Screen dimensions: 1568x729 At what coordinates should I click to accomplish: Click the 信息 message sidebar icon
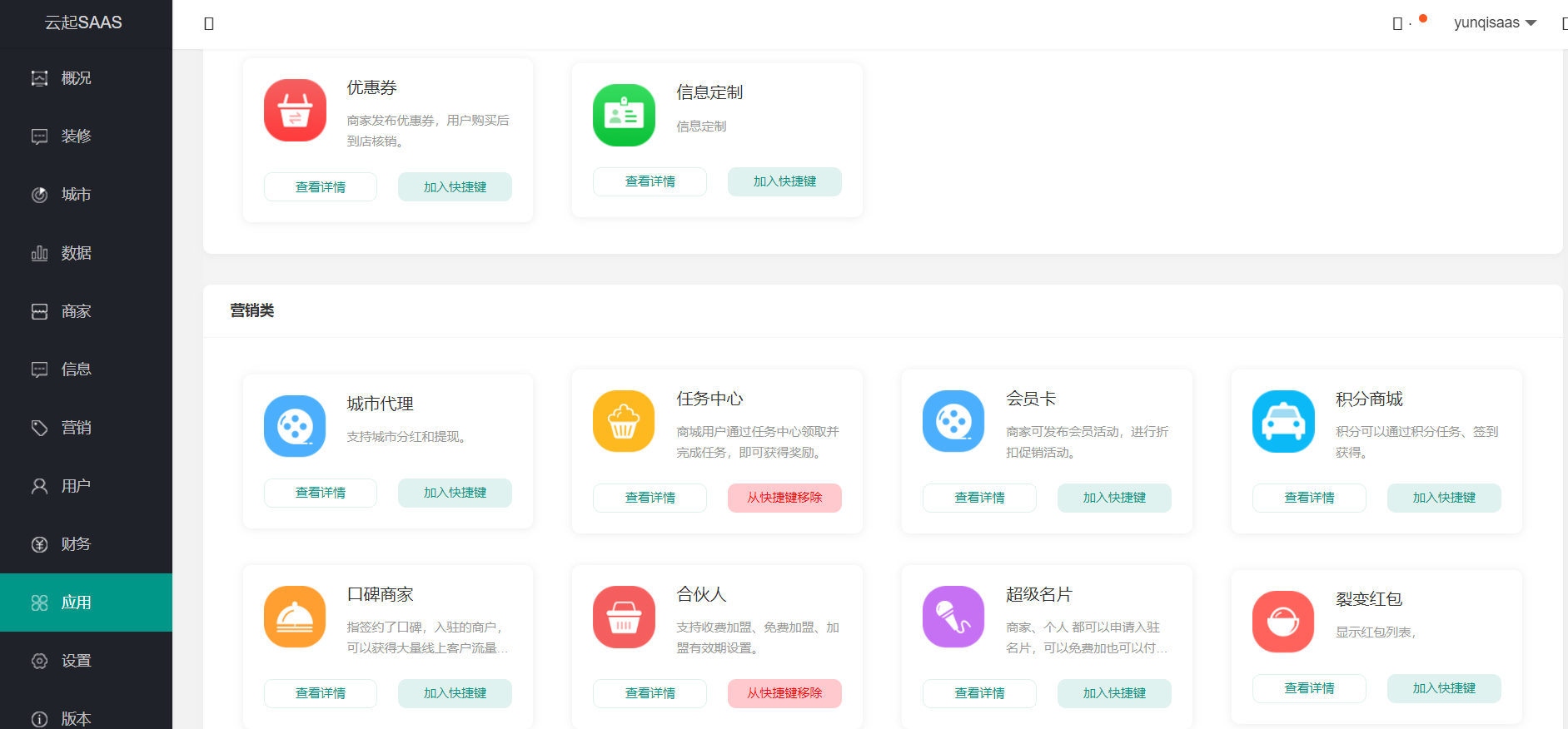click(39, 369)
